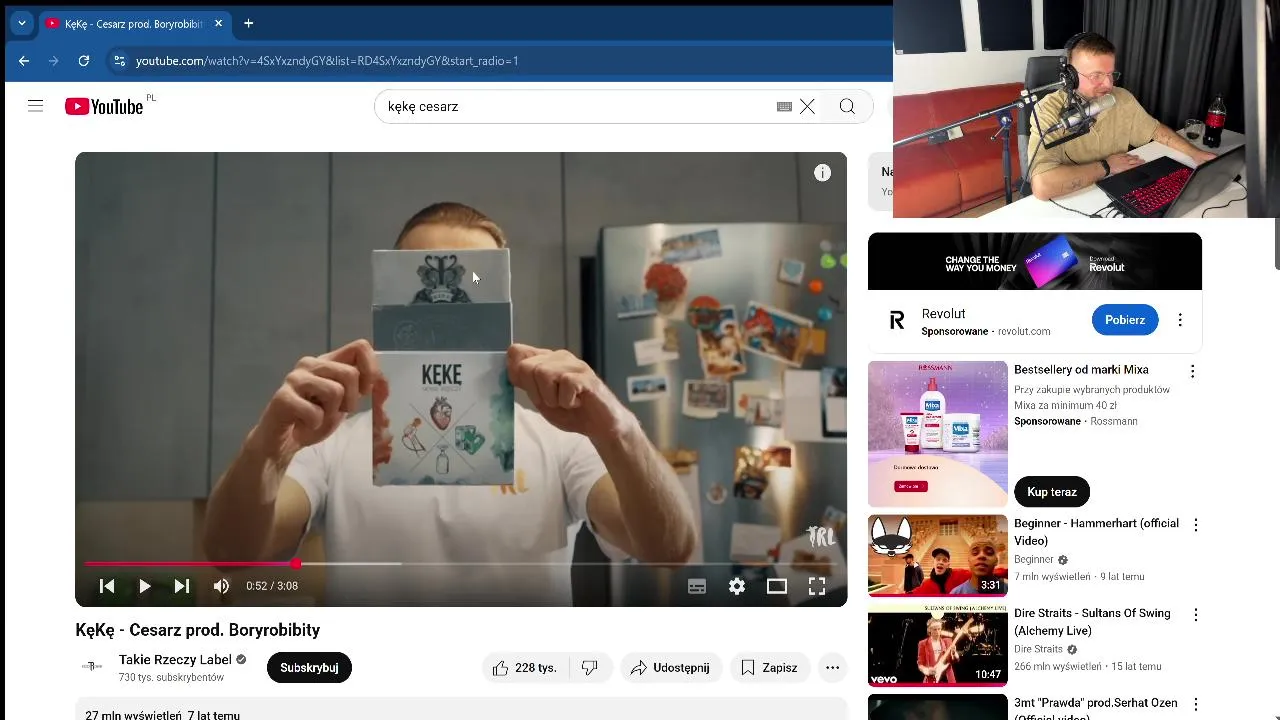Viewport: 1280px width, 720px height.
Task: Open the Revolut banner ad image
Action: click(1035, 262)
